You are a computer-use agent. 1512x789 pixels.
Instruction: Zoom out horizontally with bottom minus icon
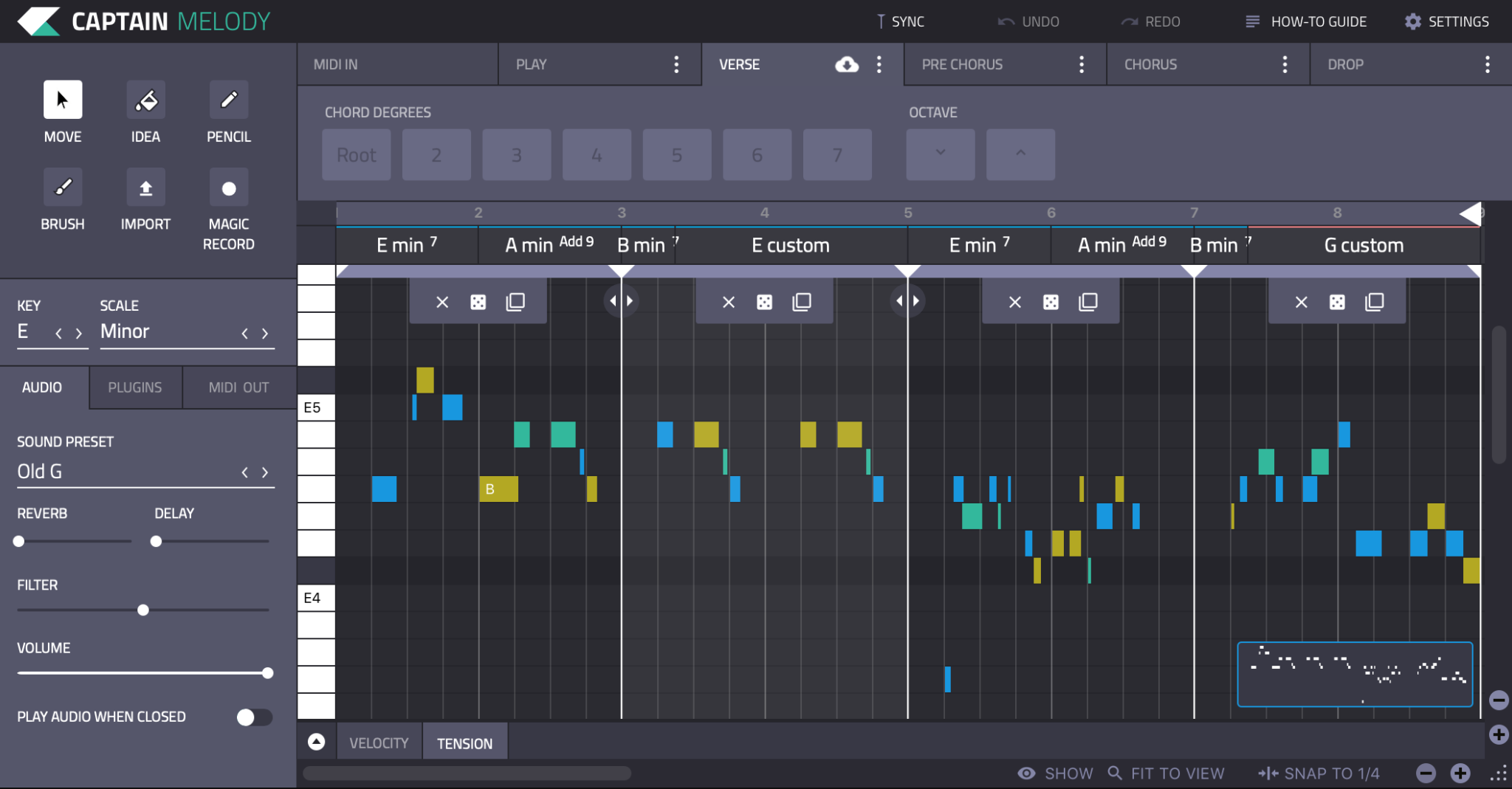tap(1426, 773)
